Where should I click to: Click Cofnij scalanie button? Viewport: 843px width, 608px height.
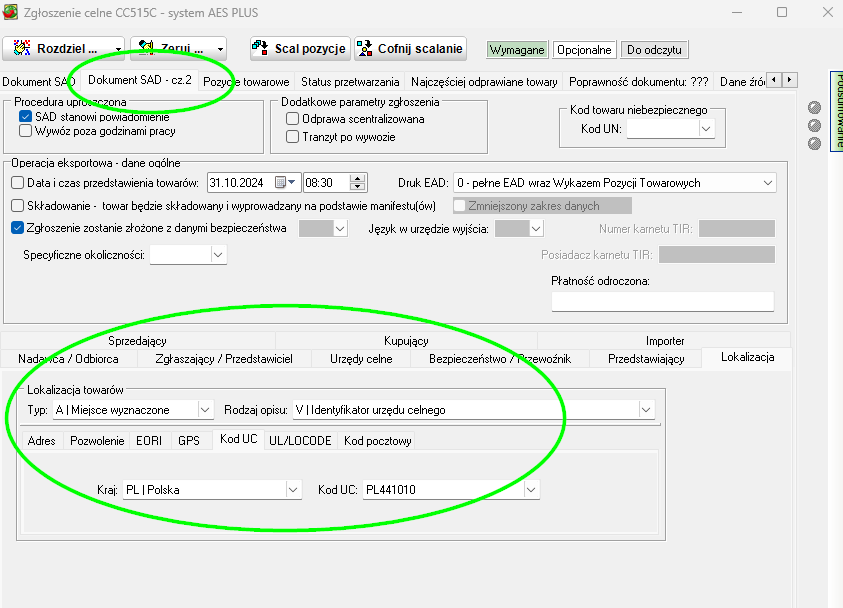point(410,49)
